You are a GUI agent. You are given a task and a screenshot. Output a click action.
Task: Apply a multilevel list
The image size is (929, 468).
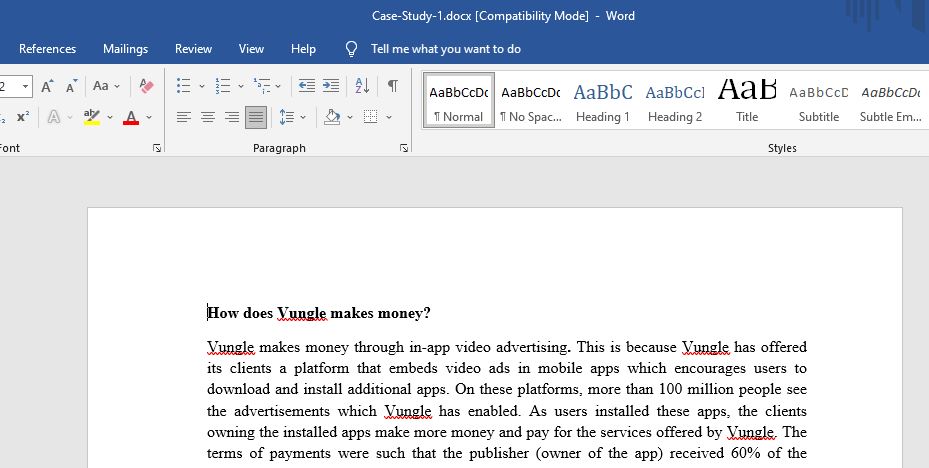point(262,86)
